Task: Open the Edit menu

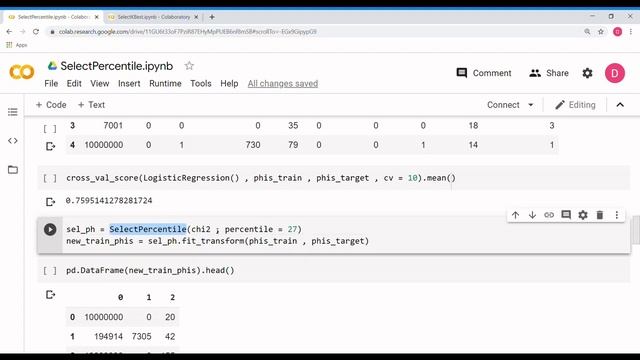Action: (74, 83)
